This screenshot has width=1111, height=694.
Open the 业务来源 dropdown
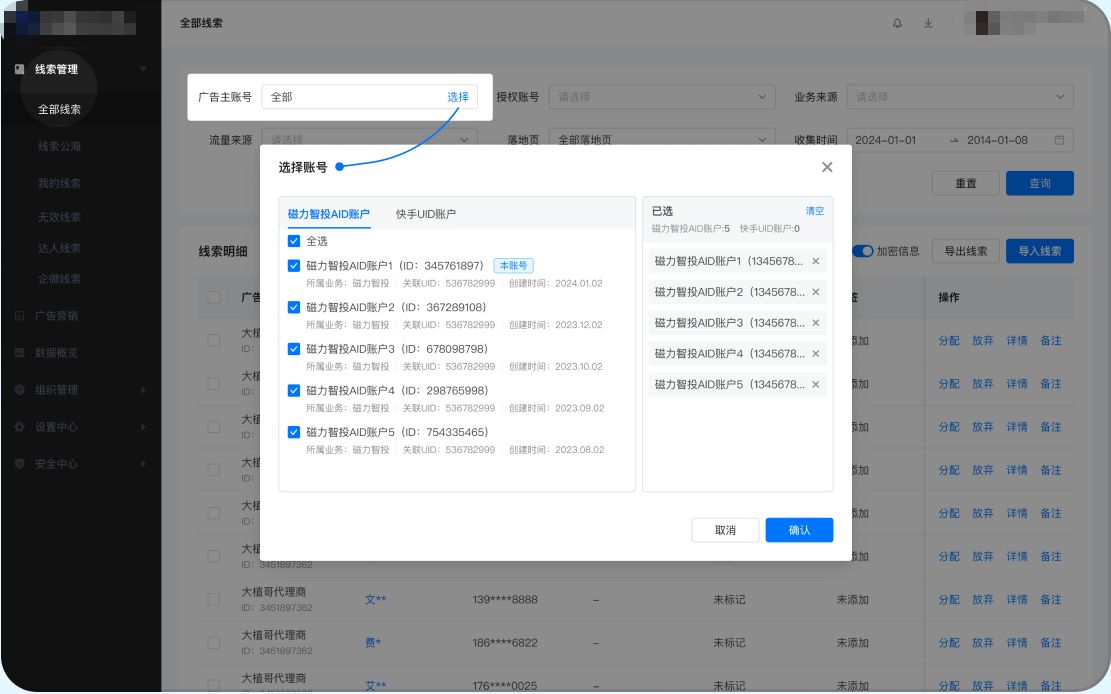pos(960,96)
